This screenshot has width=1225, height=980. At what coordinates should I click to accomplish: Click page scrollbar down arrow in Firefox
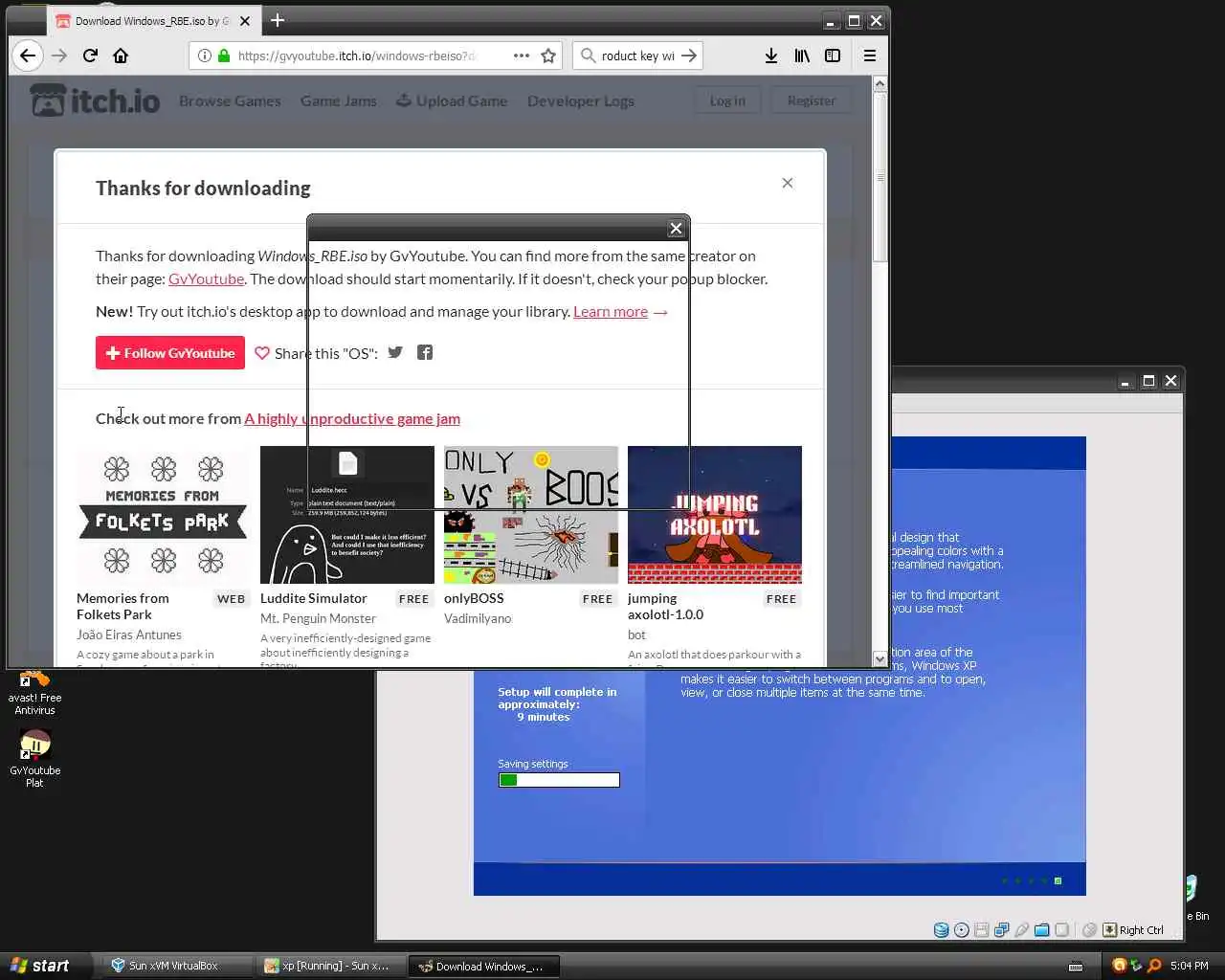click(880, 658)
